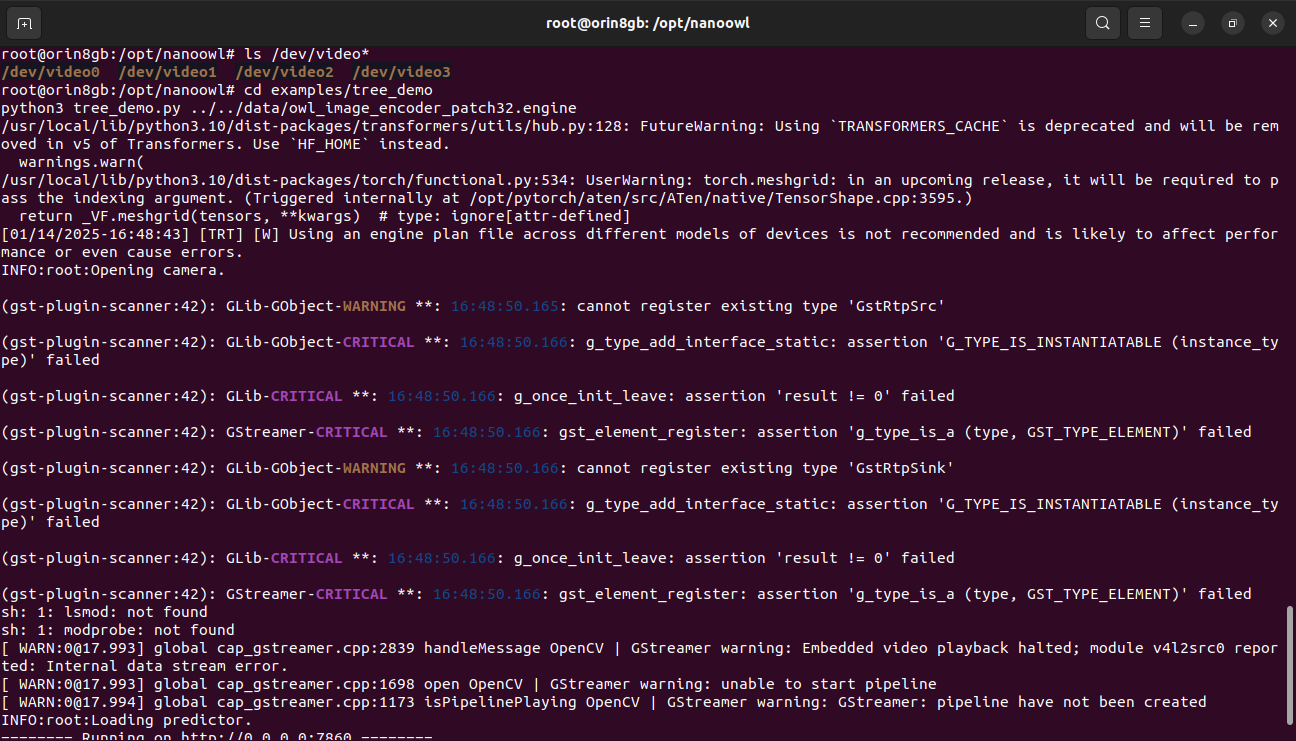
Task: Click 'Internal data stream error.' text
Action: 168,666
